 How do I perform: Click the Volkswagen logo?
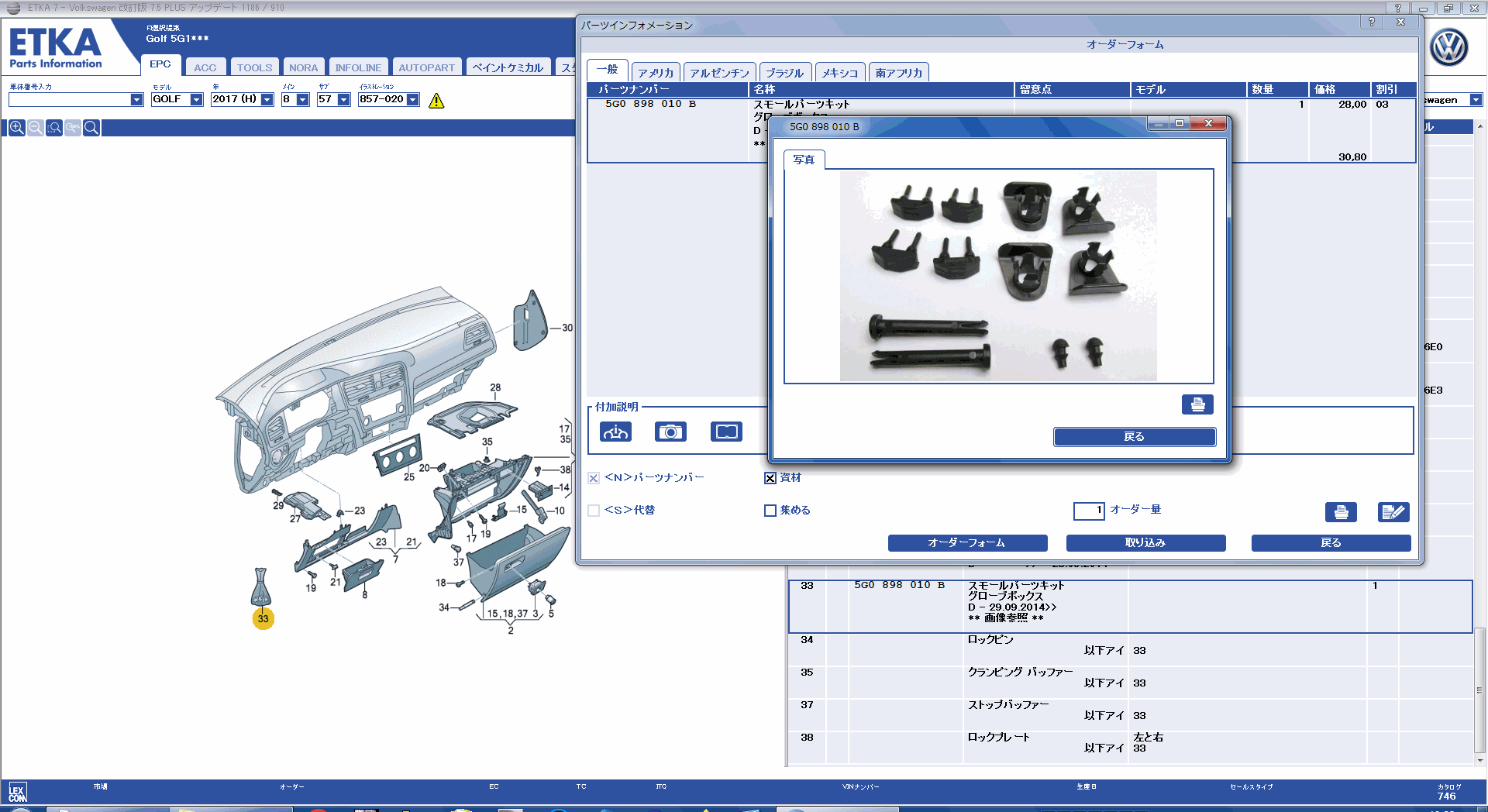(x=1448, y=48)
